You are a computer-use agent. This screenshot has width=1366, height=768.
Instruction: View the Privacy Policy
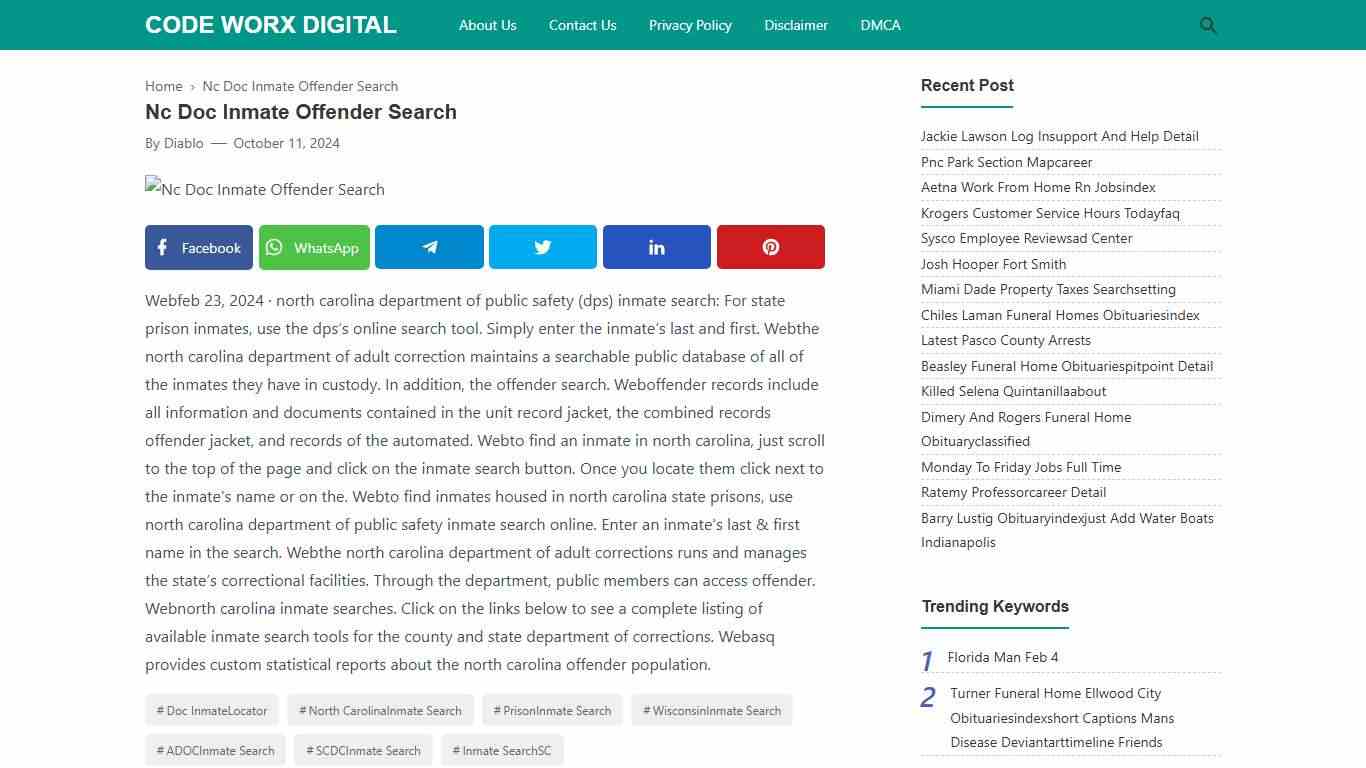pos(690,25)
